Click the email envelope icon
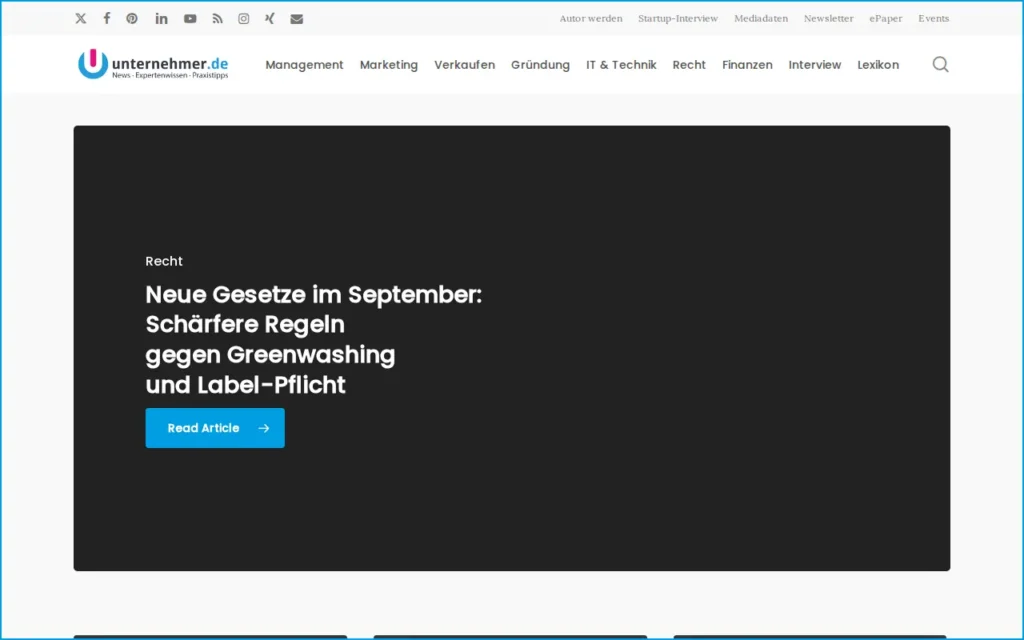 tap(296, 19)
